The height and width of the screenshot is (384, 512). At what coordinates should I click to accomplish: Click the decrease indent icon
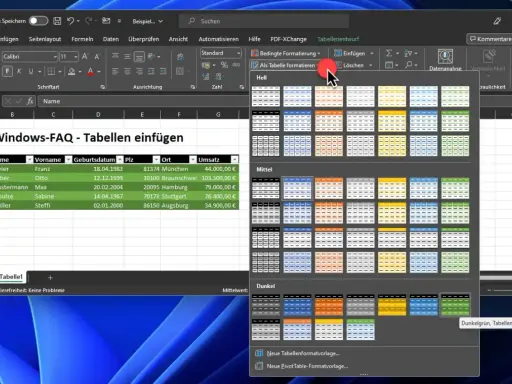pyautogui.click(x=151, y=71)
